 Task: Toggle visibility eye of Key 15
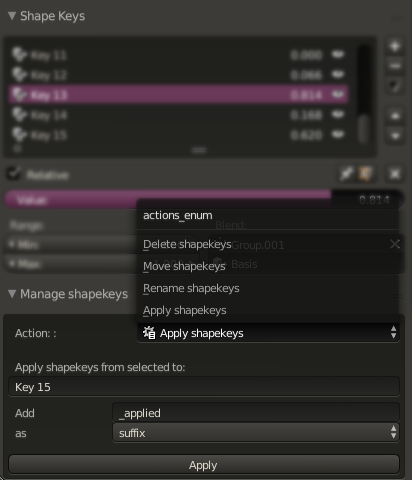[x=338, y=135]
